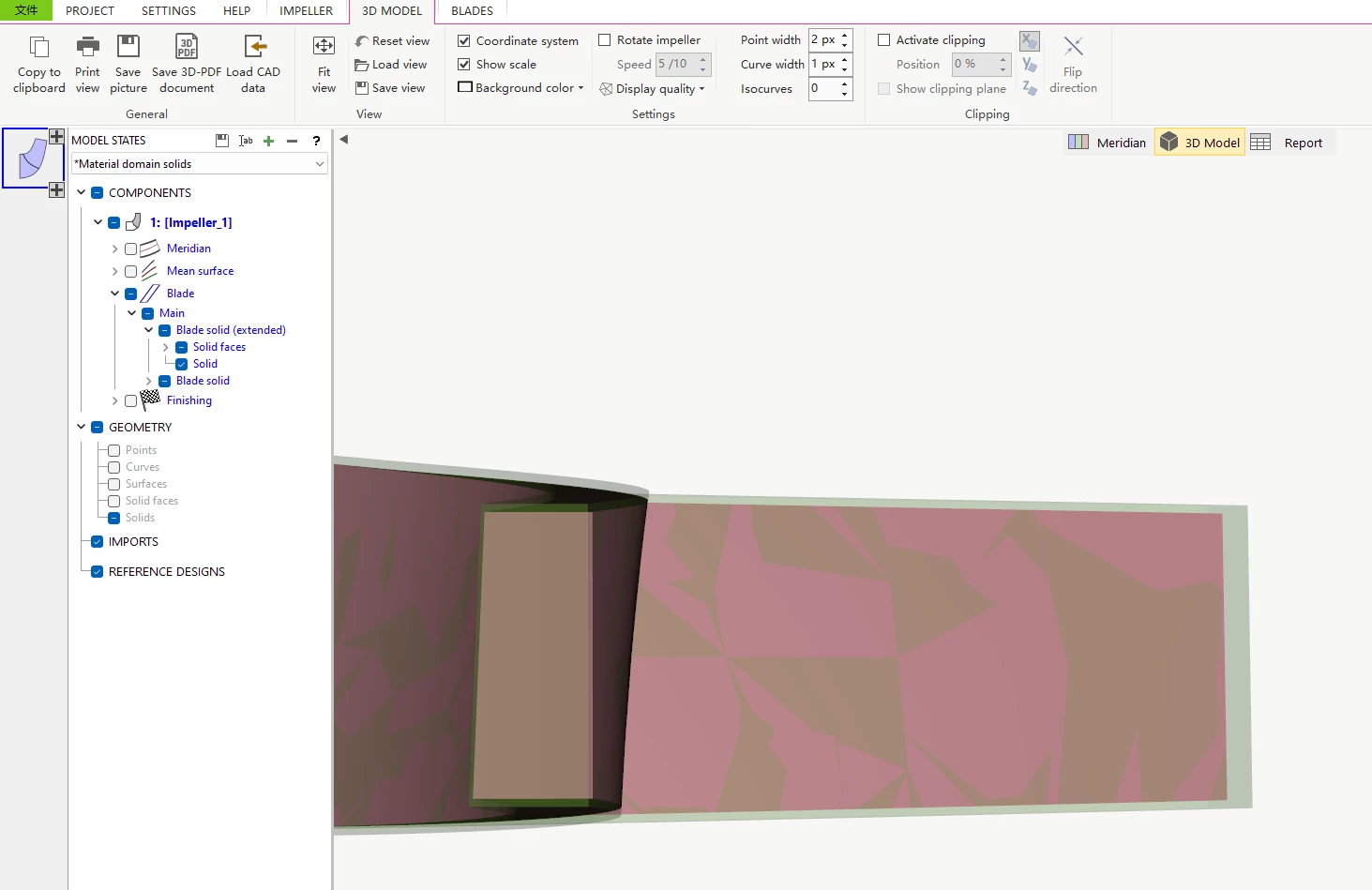Image resolution: width=1372 pixels, height=890 pixels.
Task: Click Copy to clipboard icon
Action: (39, 47)
